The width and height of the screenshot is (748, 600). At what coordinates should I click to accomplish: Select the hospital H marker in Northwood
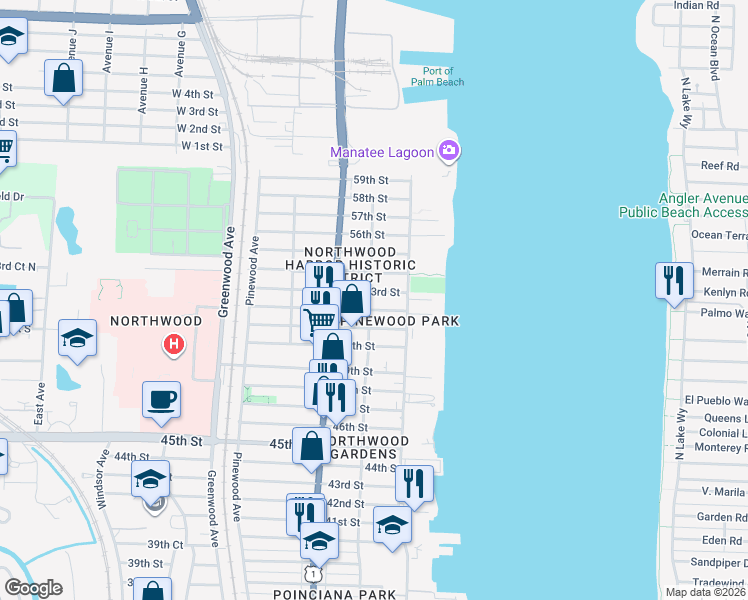(x=174, y=344)
